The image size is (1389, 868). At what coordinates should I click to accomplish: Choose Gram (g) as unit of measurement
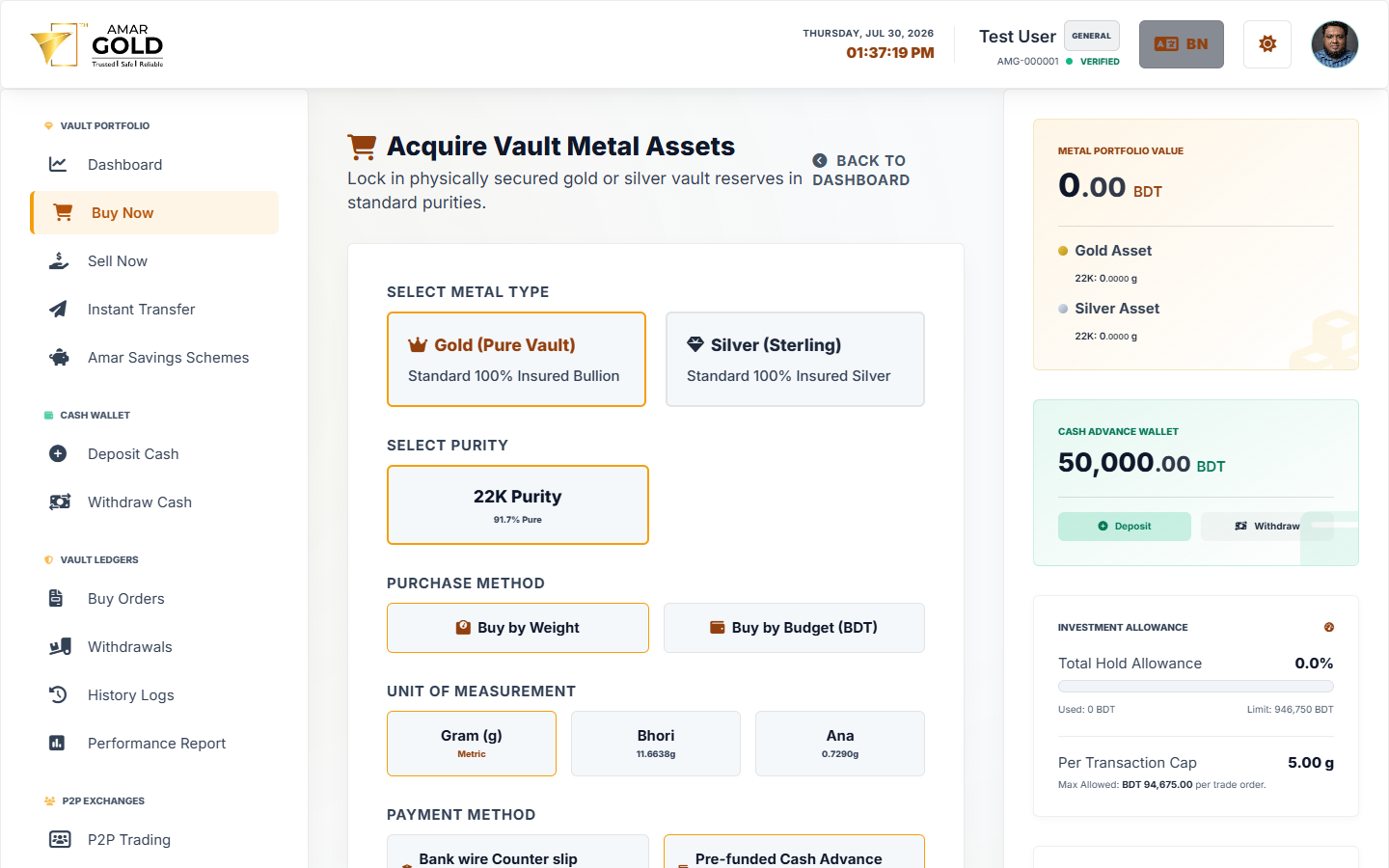tap(472, 744)
